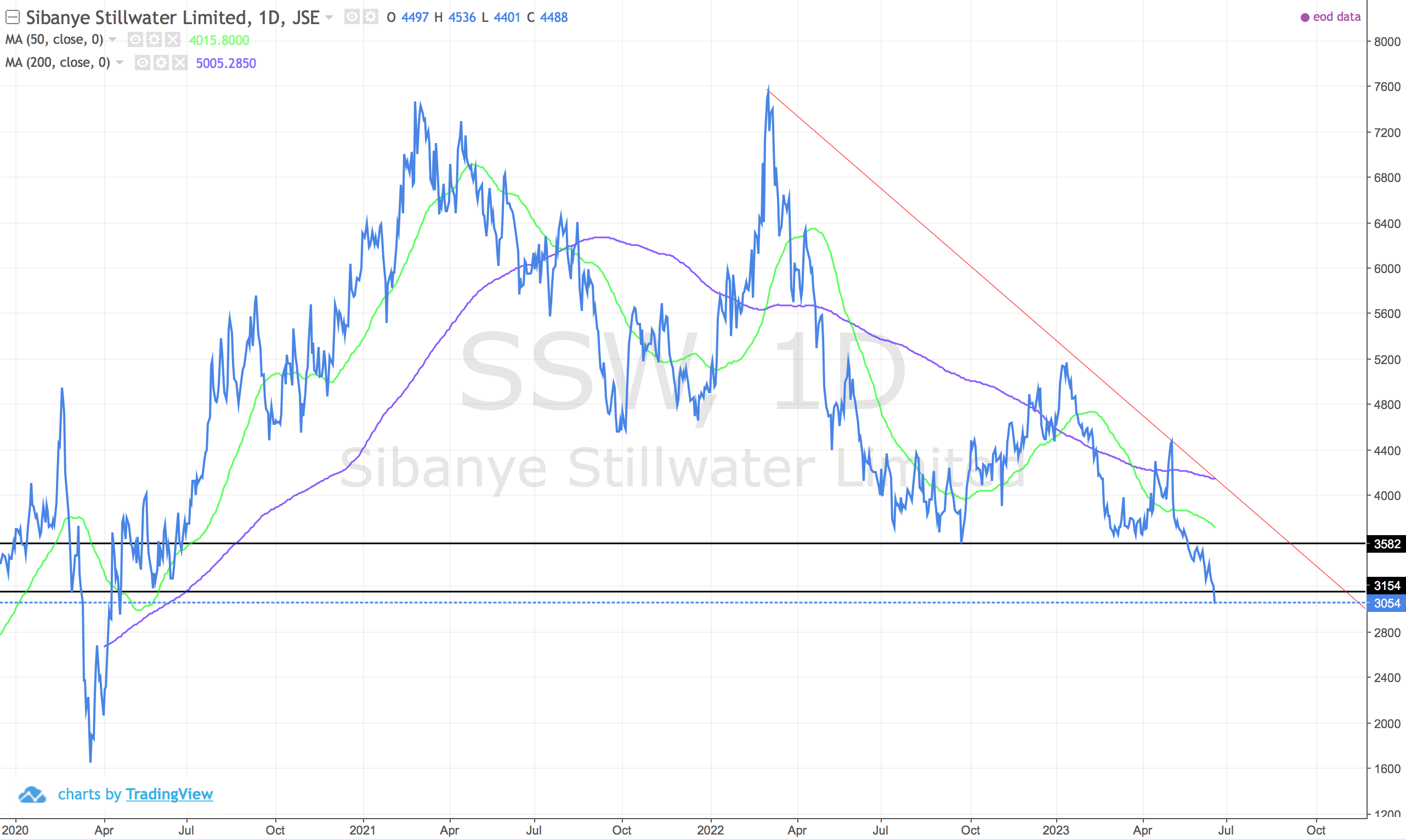This screenshot has height=840, width=1406.
Task: Hide the MA 200 indicator via eye icon
Action: tap(143, 63)
